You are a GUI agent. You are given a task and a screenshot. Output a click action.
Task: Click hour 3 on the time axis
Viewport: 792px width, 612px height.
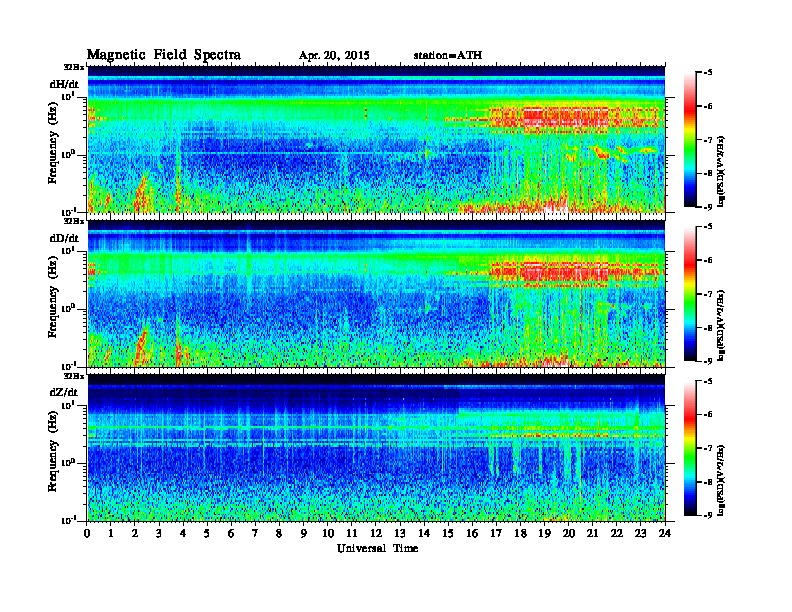point(159,533)
